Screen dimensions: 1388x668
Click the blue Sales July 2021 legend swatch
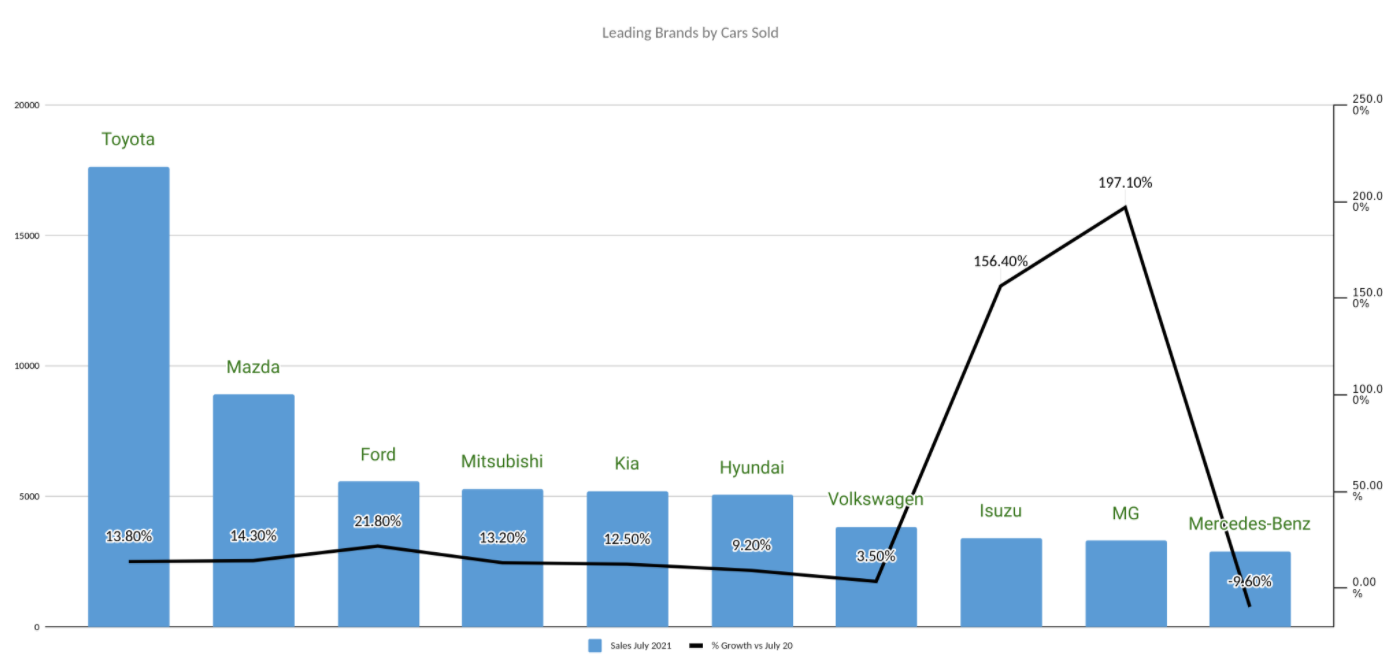[595, 645]
